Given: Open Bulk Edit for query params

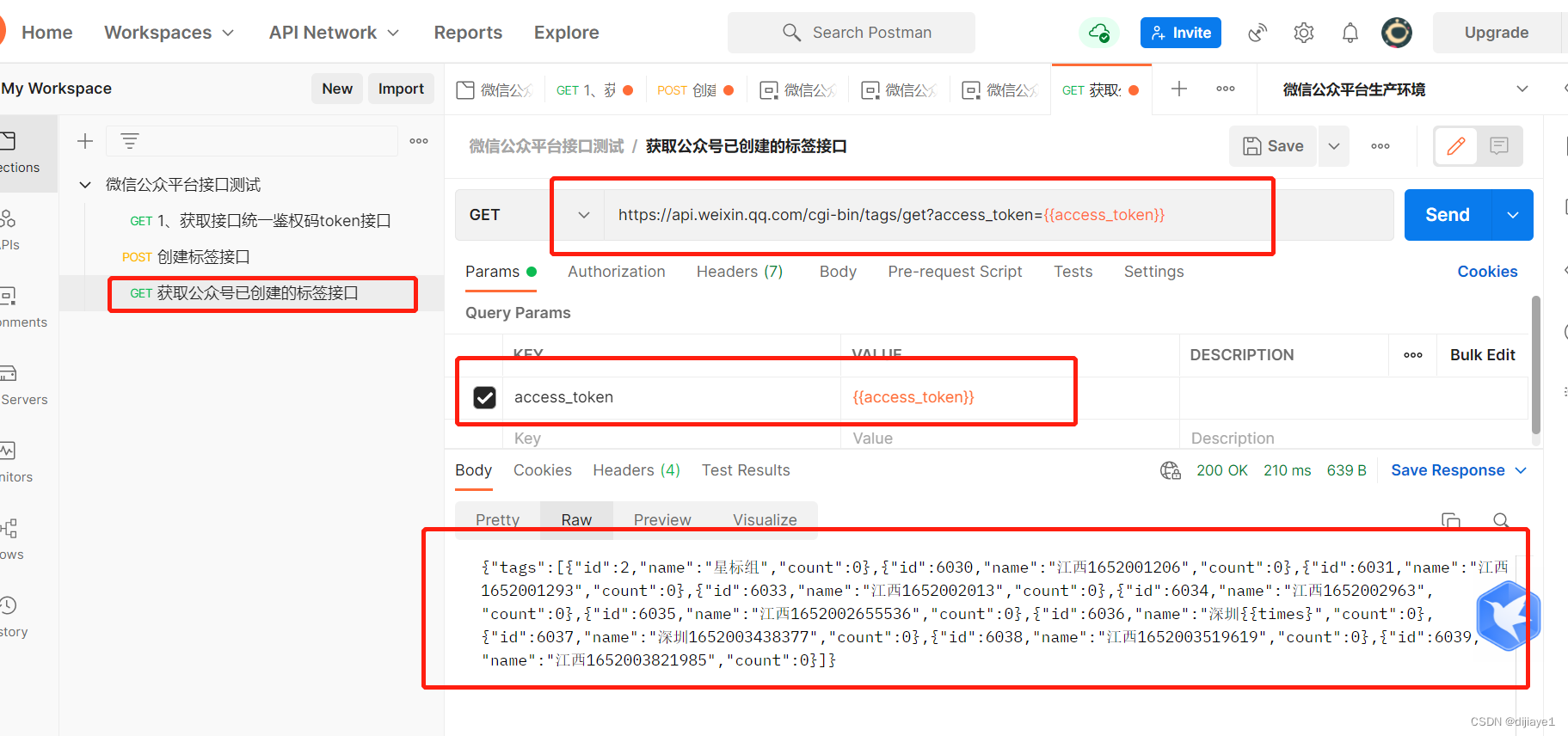Looking at the screenshot, I should (1483, 355).
